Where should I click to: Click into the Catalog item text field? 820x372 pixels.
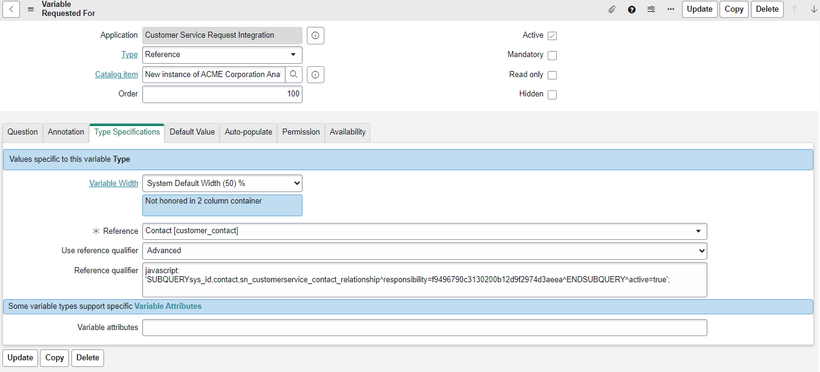point(214,74)
